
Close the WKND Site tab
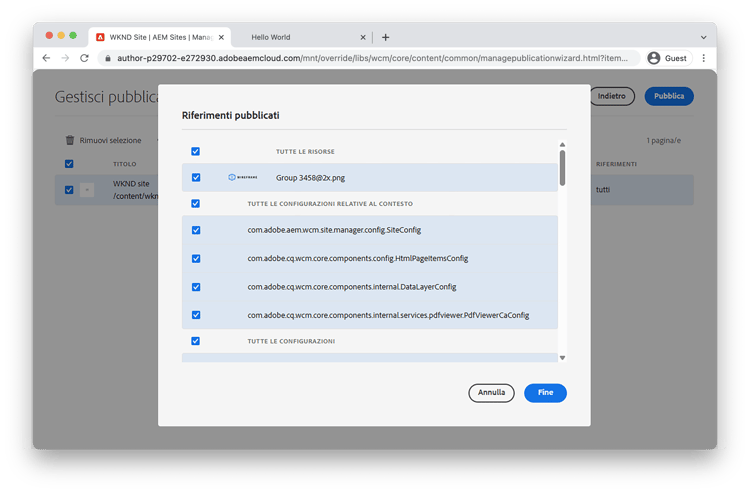[x=221, y=37]
